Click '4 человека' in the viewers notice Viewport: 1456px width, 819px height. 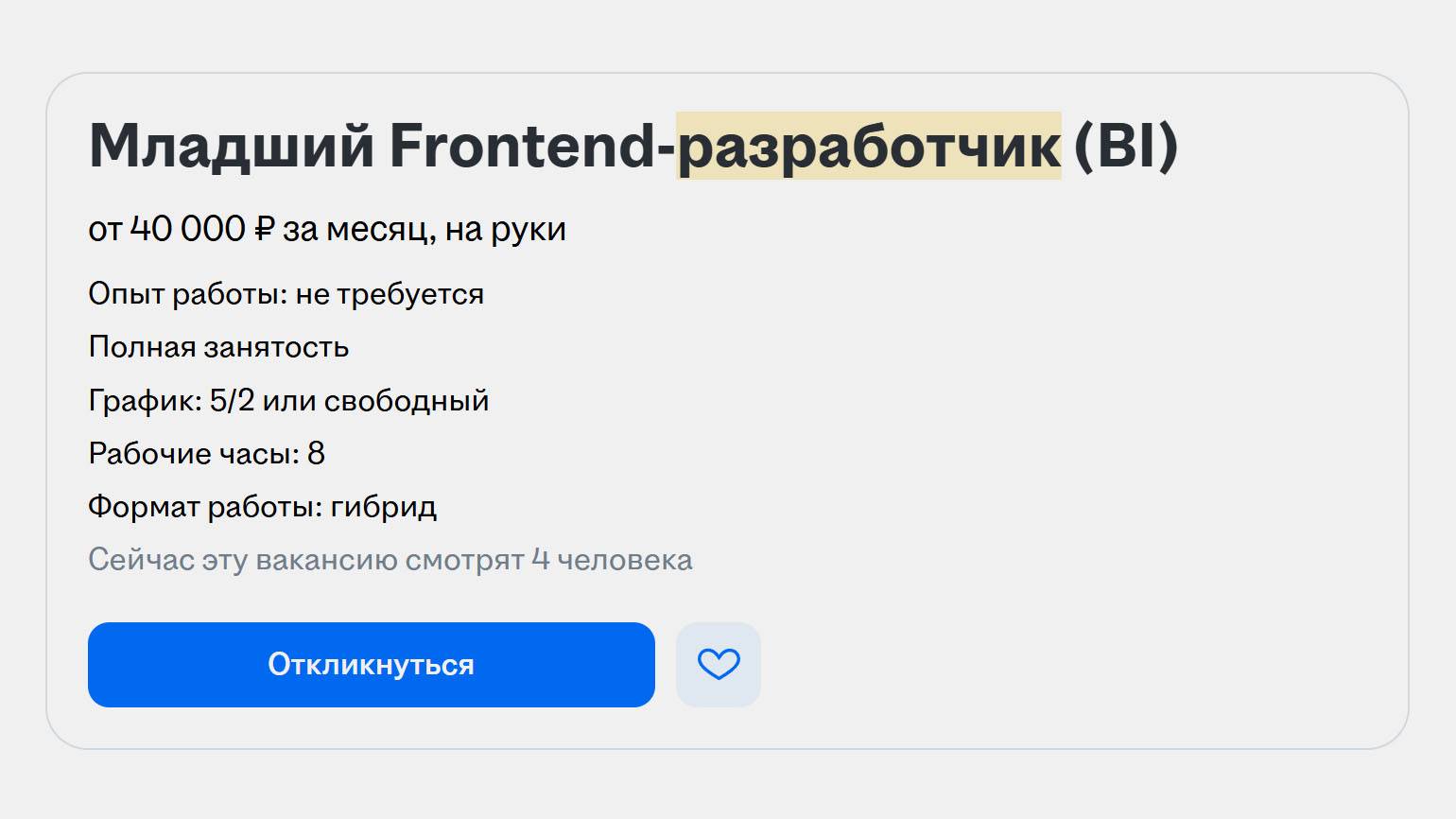tap(612, 560)
